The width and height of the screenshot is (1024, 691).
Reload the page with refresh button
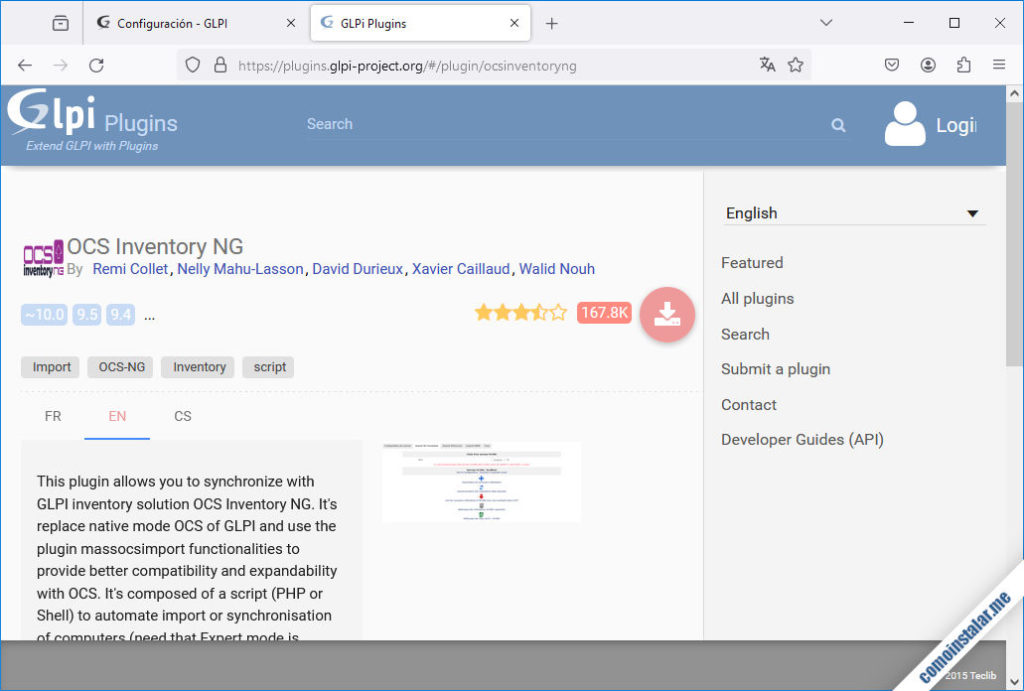tap(96, 65)
